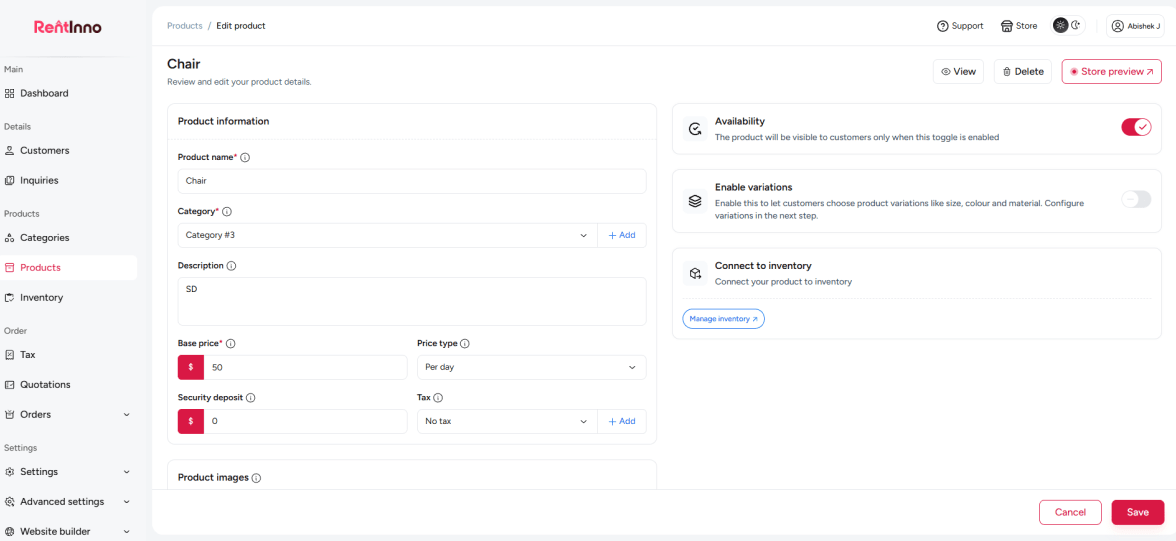
Task: Select Products in the sidebar
Action: [68, 268]
